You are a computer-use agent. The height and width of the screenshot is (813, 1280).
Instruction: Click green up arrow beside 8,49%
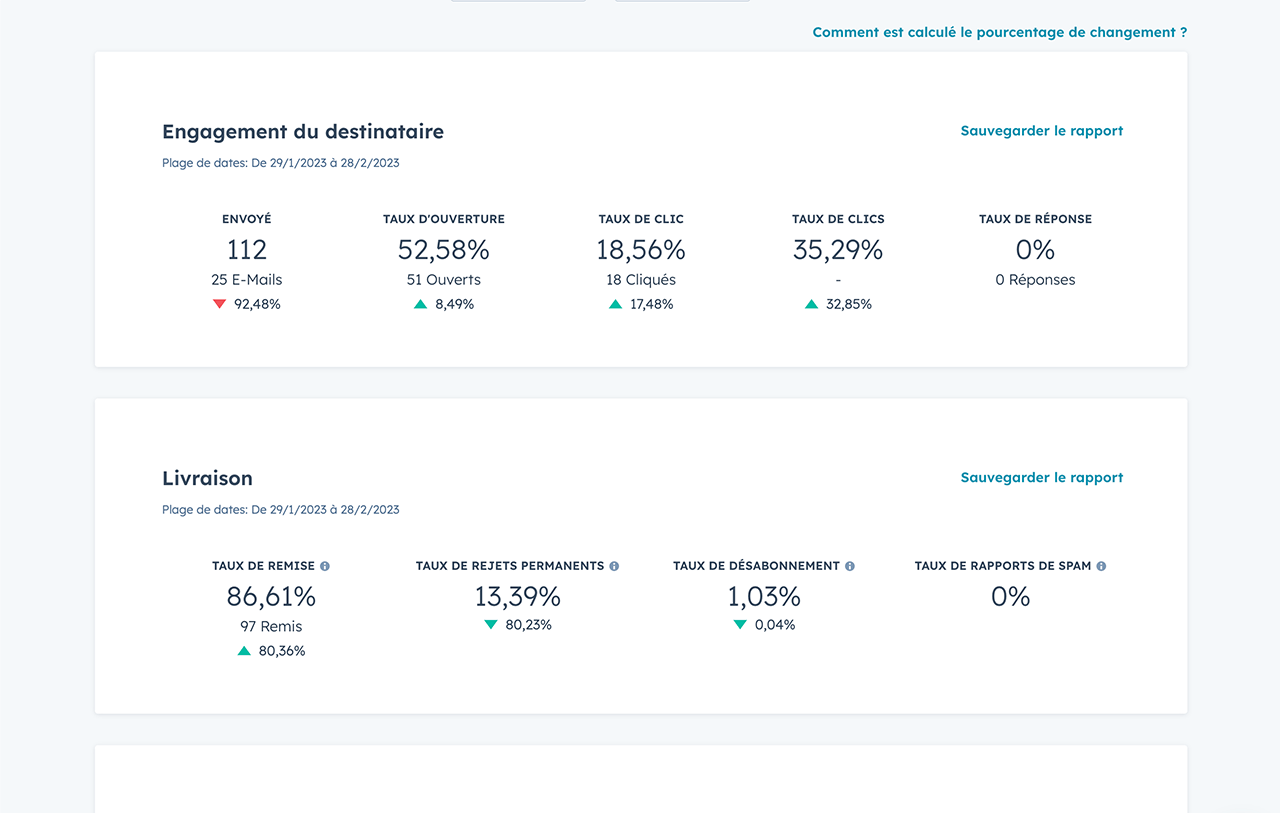click(421, 304)
